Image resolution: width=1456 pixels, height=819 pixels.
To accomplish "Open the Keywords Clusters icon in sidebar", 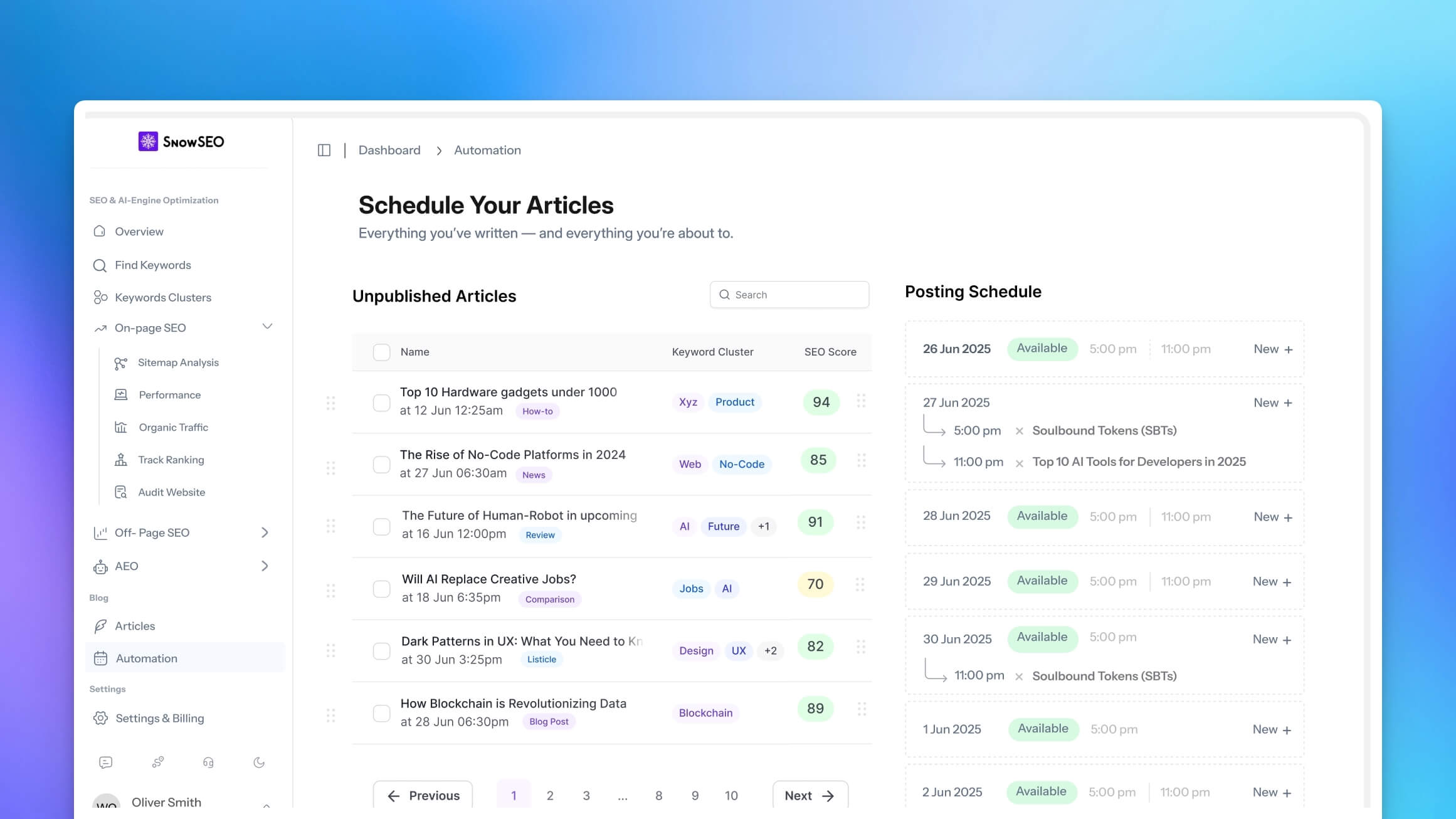I will [100, 297].
